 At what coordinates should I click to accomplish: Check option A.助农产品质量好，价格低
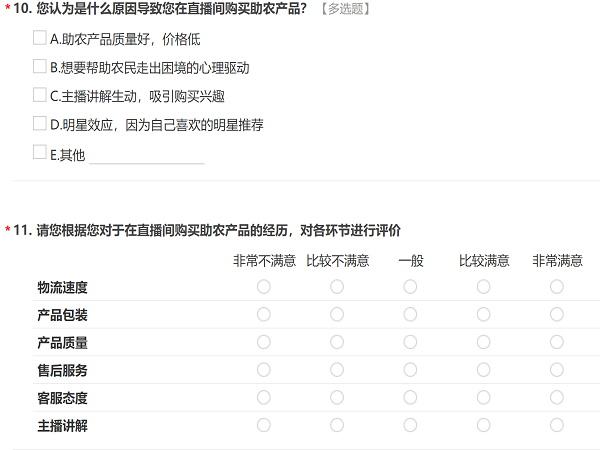point(40,39)
